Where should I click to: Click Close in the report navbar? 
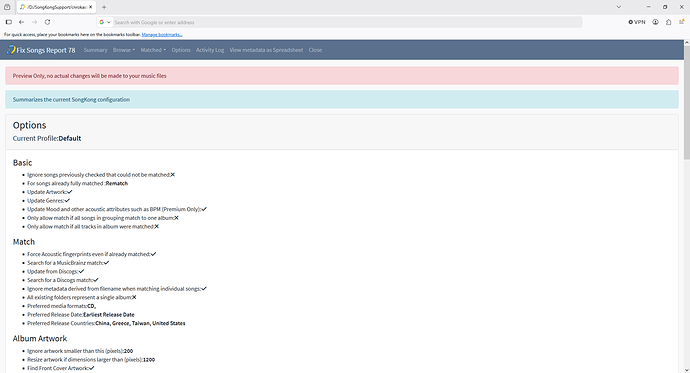coord(315,50)
